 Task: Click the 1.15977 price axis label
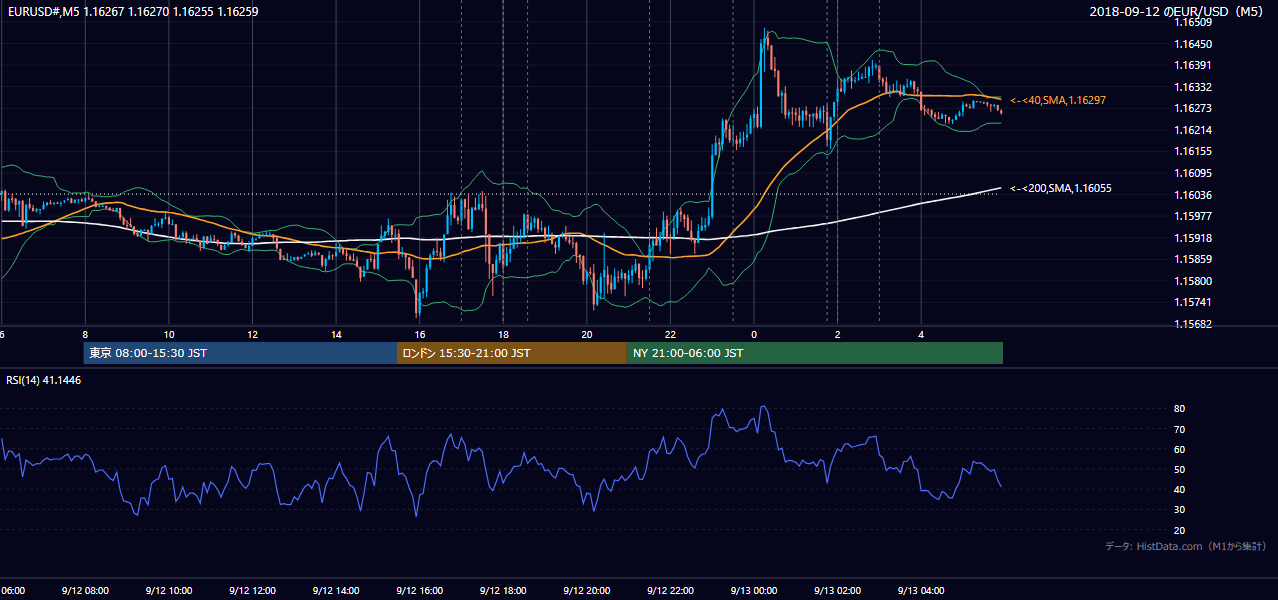pyautogui.click(x=1193, y=216)
